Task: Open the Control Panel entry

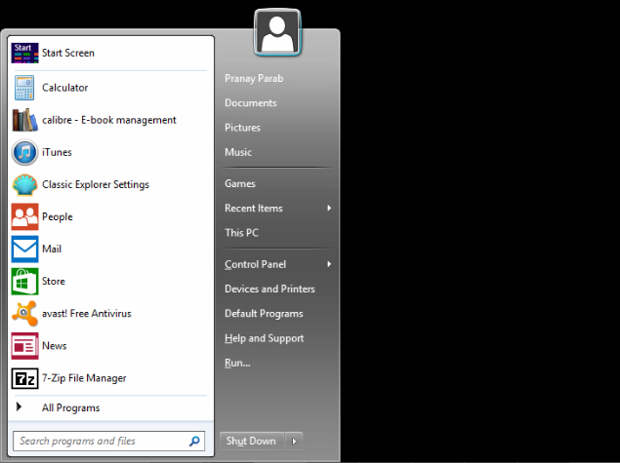Action: [255, 264]
